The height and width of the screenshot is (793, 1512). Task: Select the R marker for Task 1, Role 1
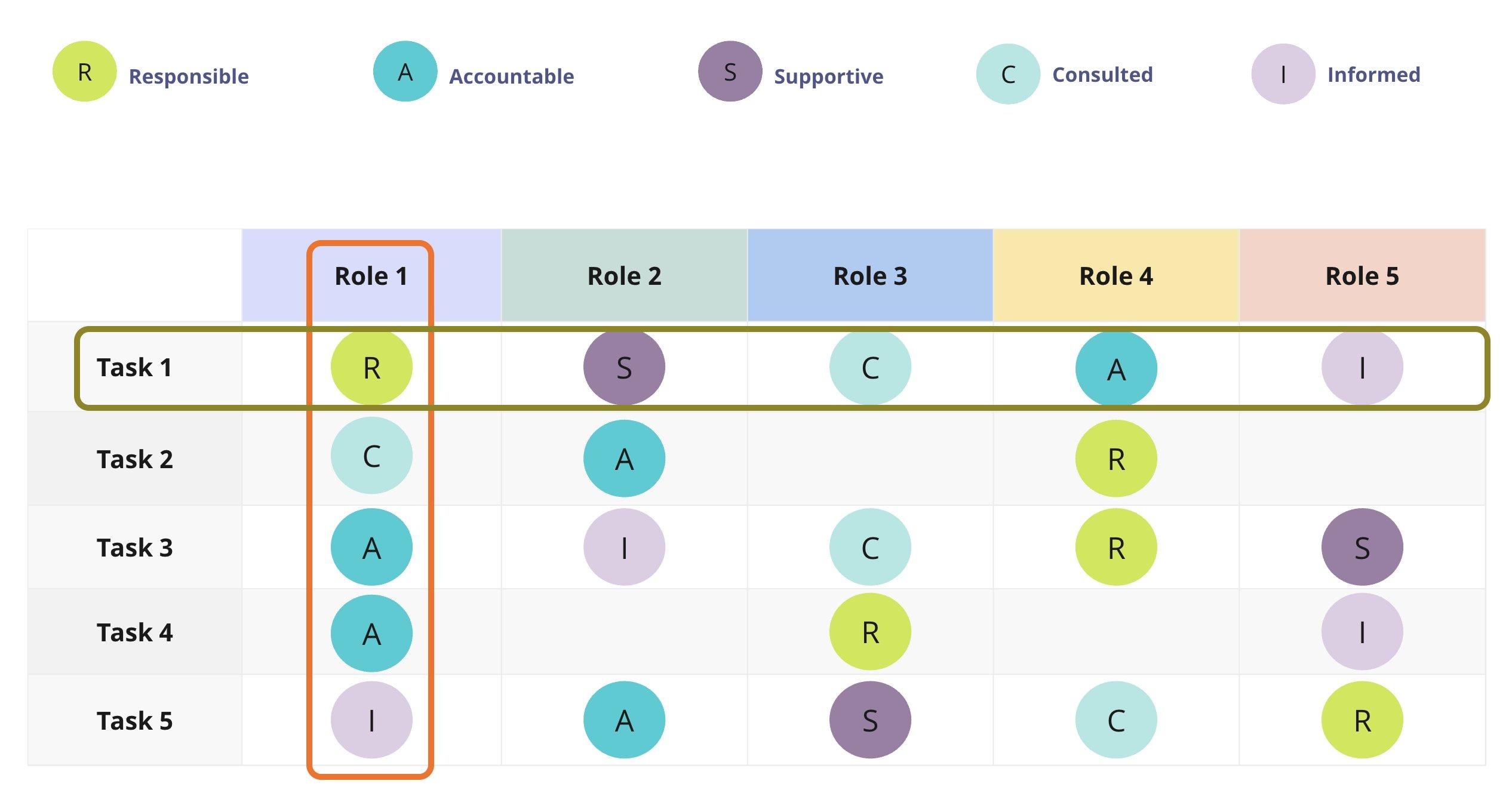pos(371,367)
